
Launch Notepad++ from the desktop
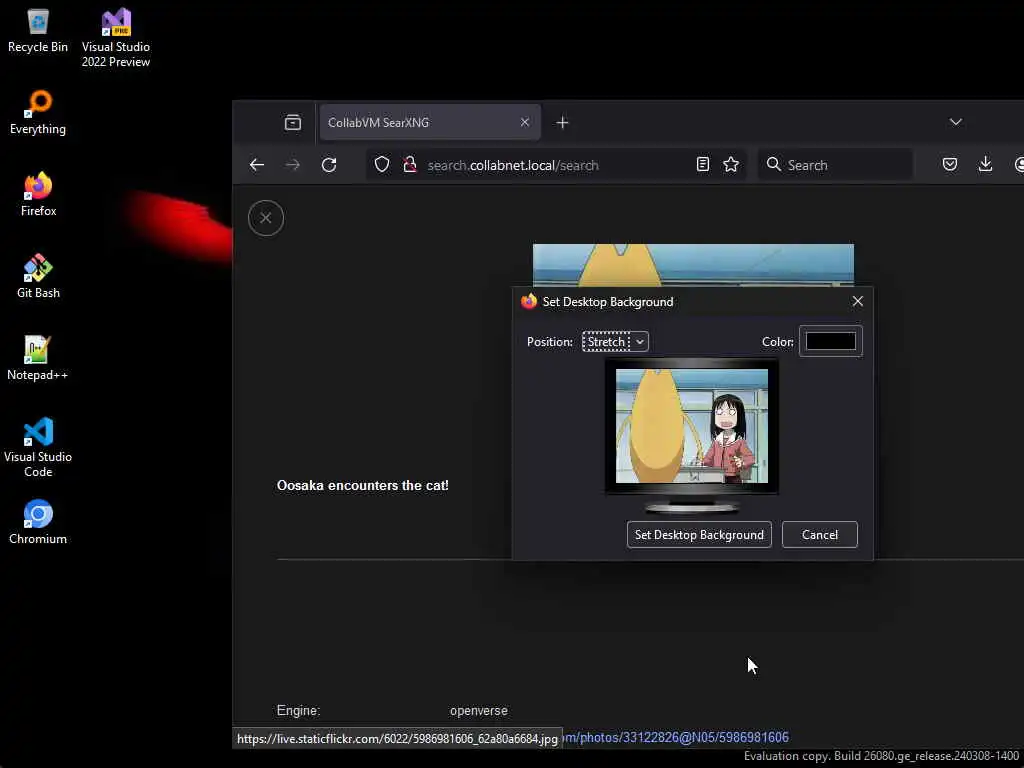pyautogui.click(x=38, y=358)
